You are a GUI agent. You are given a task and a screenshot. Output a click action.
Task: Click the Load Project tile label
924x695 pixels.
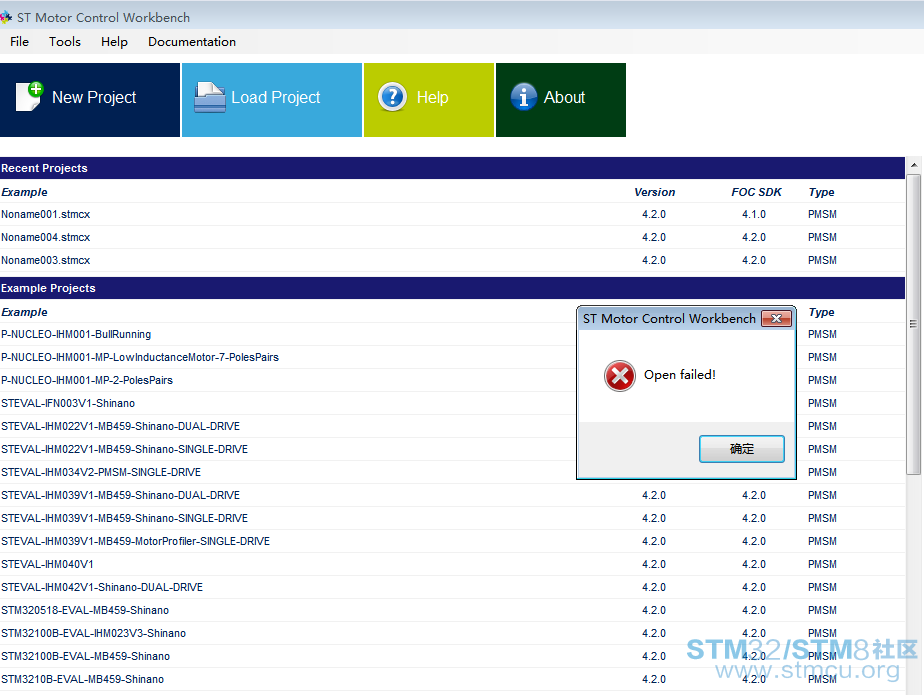(x=276, y=97)
